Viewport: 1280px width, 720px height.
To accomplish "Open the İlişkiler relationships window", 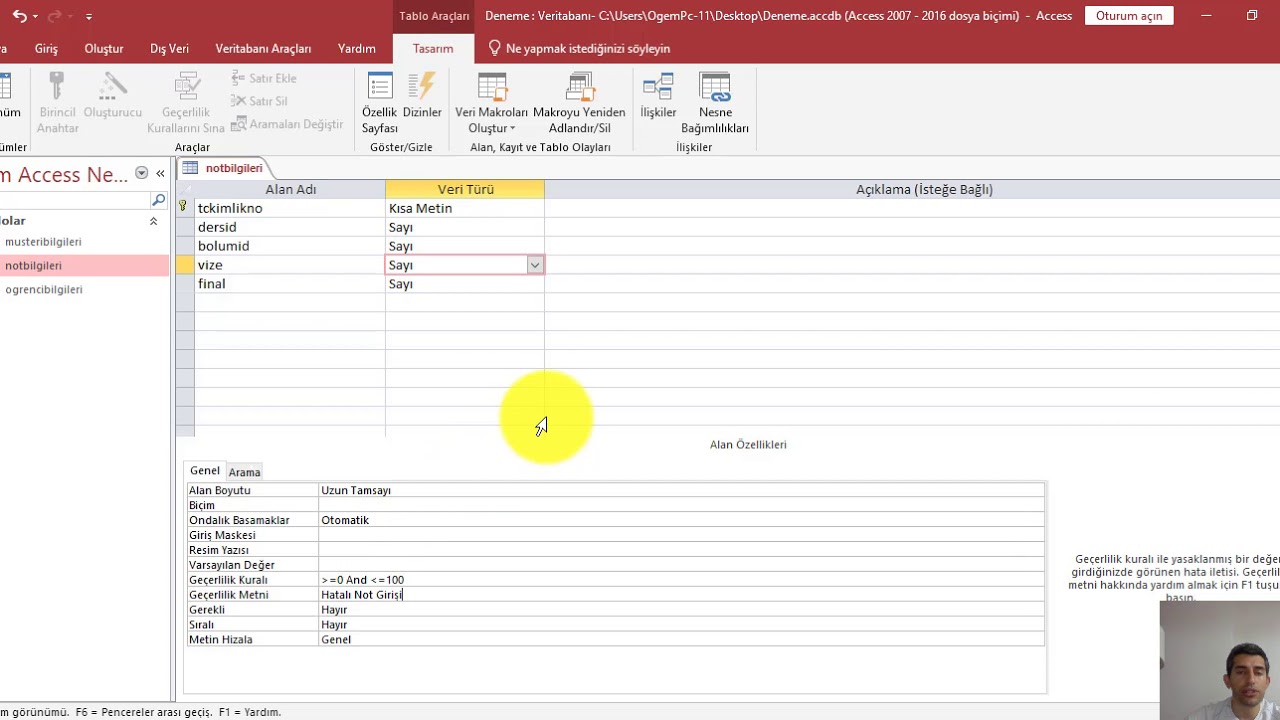I will tap(658, 95).
